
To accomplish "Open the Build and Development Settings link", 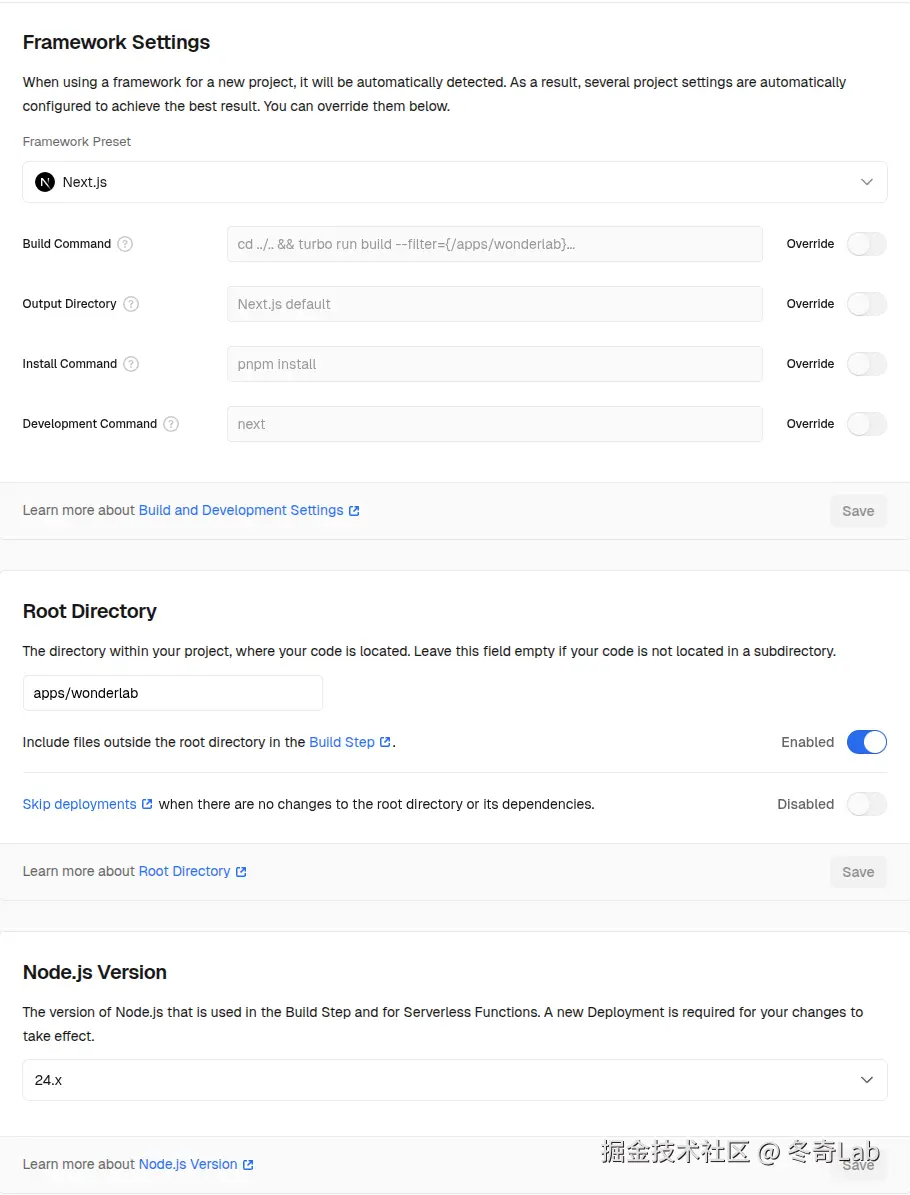I will (242, 510).
